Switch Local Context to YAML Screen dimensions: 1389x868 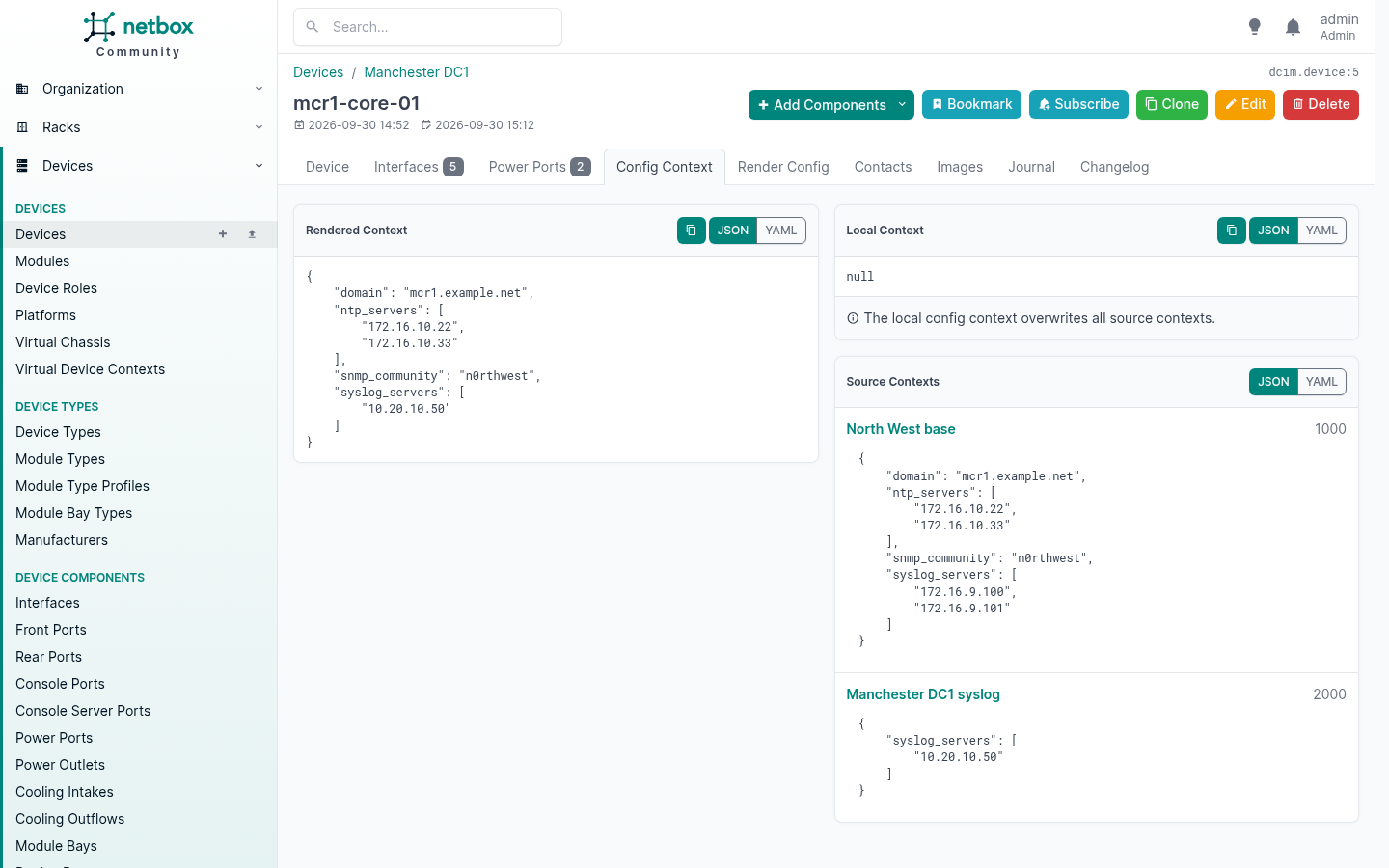1321,231
